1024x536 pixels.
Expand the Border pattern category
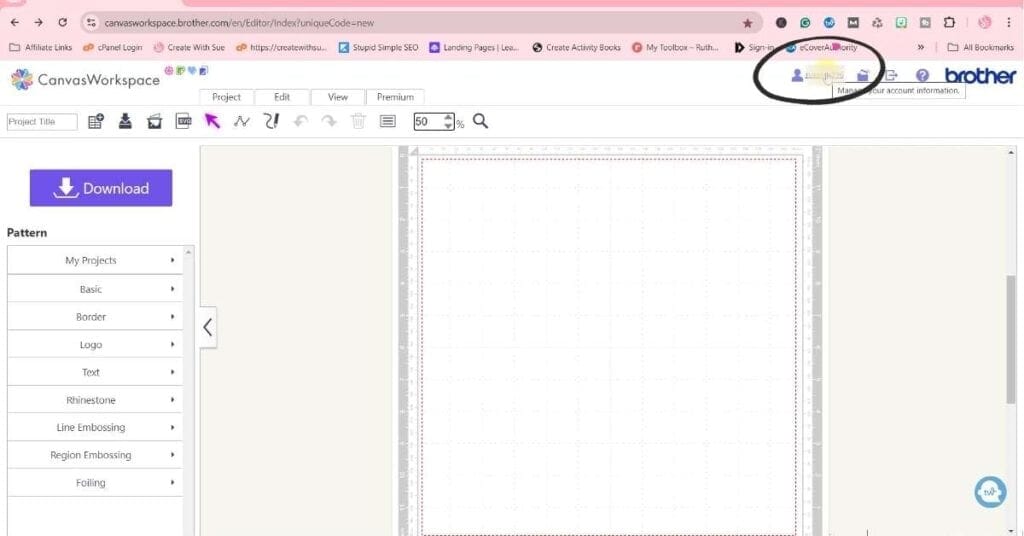click(95, 317)
